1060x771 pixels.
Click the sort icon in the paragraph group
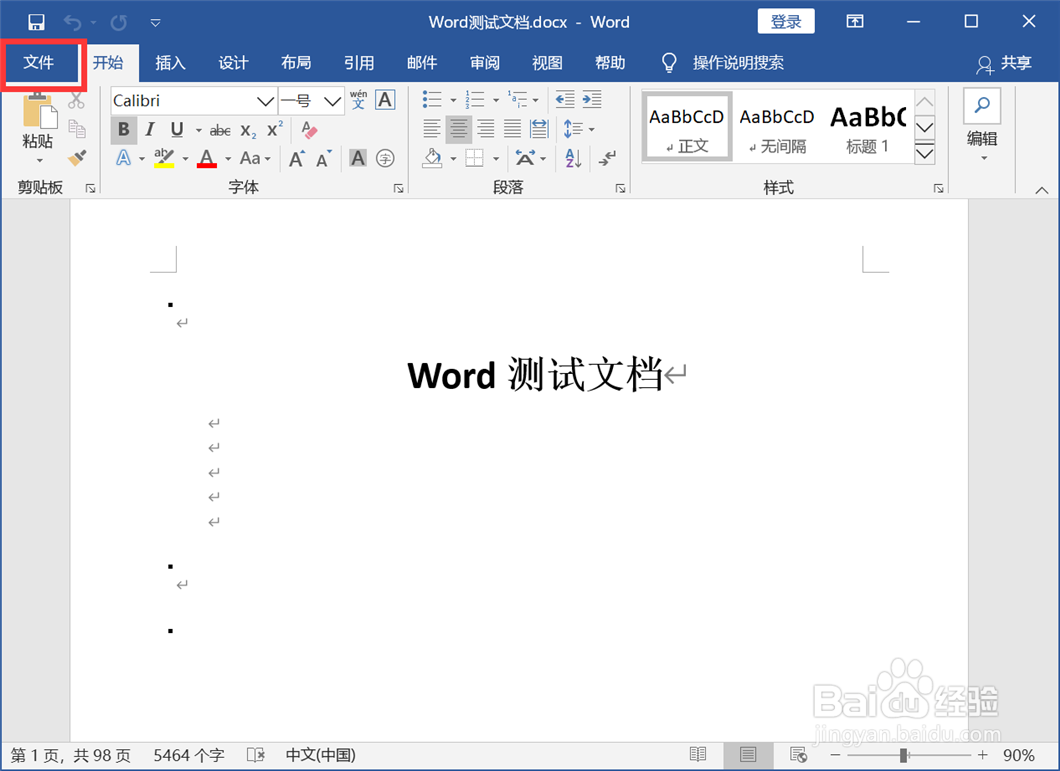click(x=572, y=158)
